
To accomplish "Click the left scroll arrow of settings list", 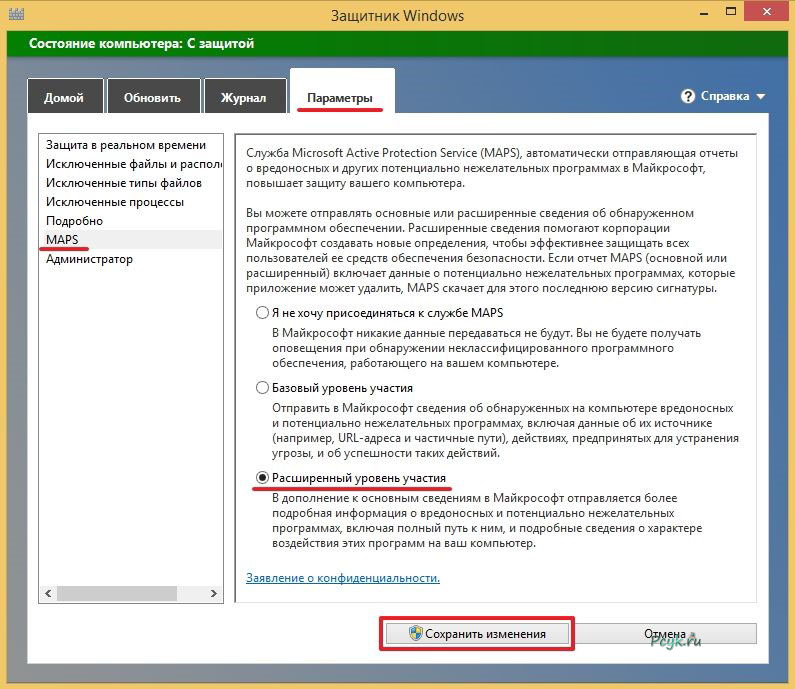I will 48,593.
